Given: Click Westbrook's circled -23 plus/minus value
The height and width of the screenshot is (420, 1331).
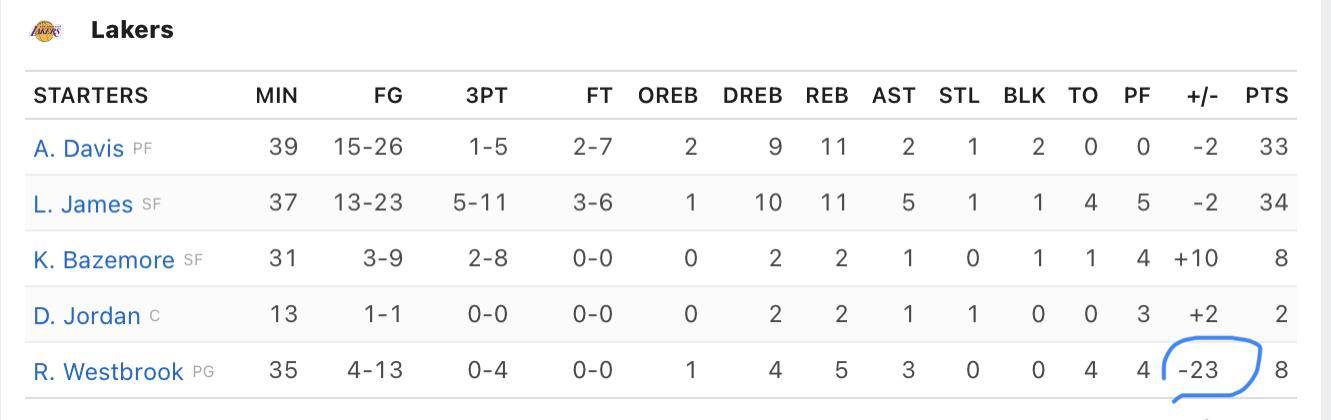Looking at the screenshot, I should [1198, 371].
